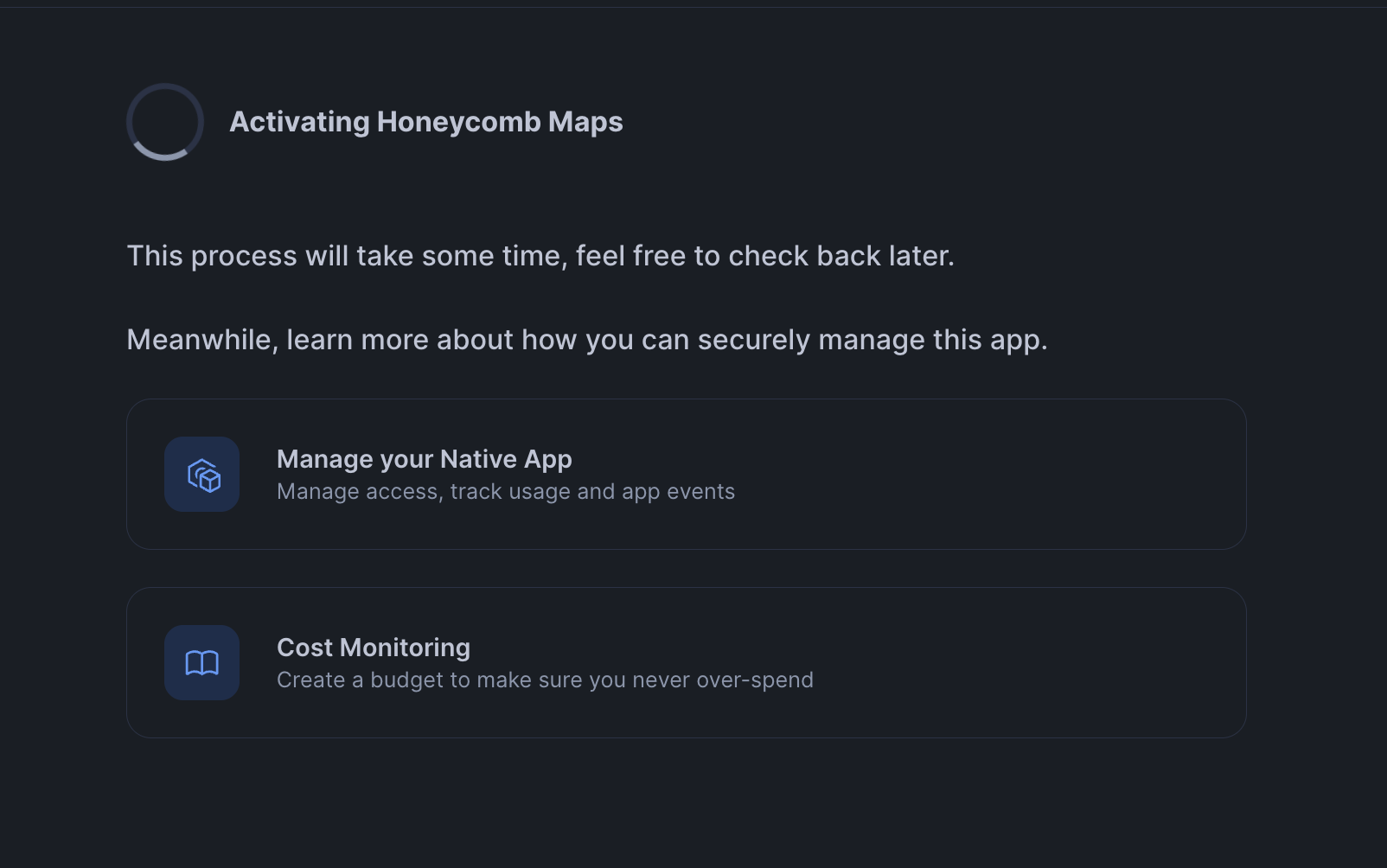The image size is (1387, 868).
Task: Click the blue icon tile on the second card
Action: click(201, 662)
